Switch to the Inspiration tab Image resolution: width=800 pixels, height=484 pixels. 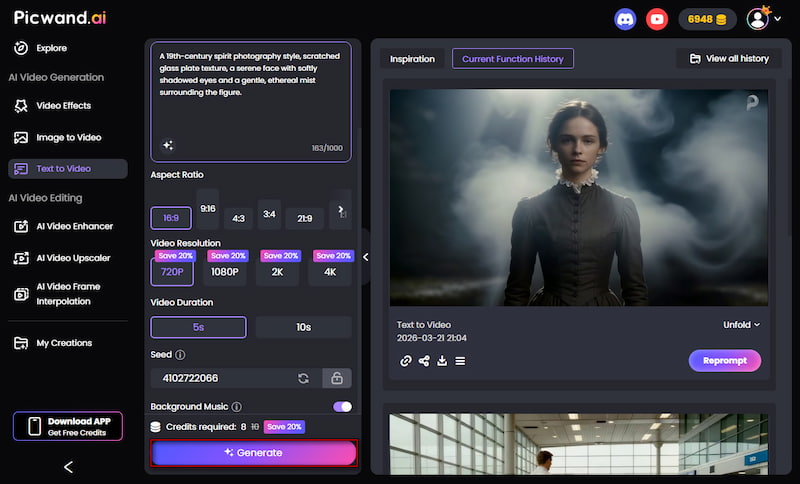[x=412, y=59]
